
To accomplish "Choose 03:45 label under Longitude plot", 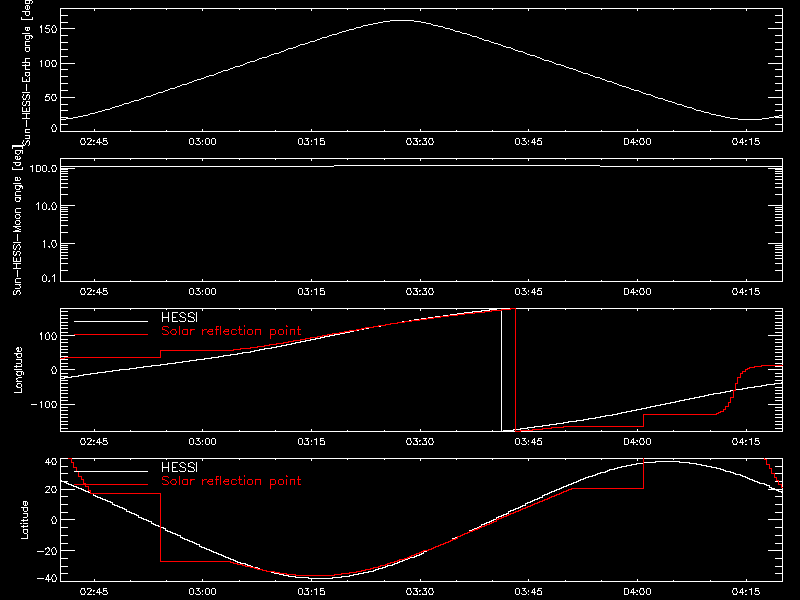I will click(529, 442).
